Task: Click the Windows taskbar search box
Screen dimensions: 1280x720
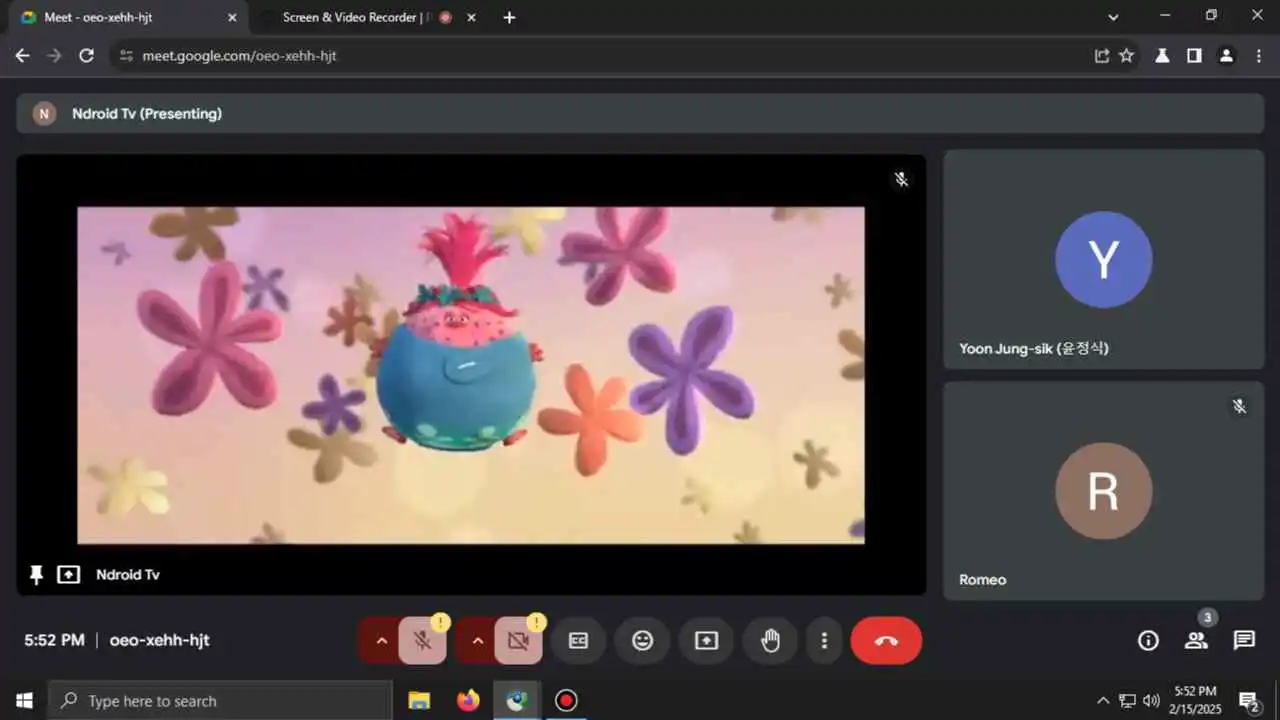Action: point(220,701)
